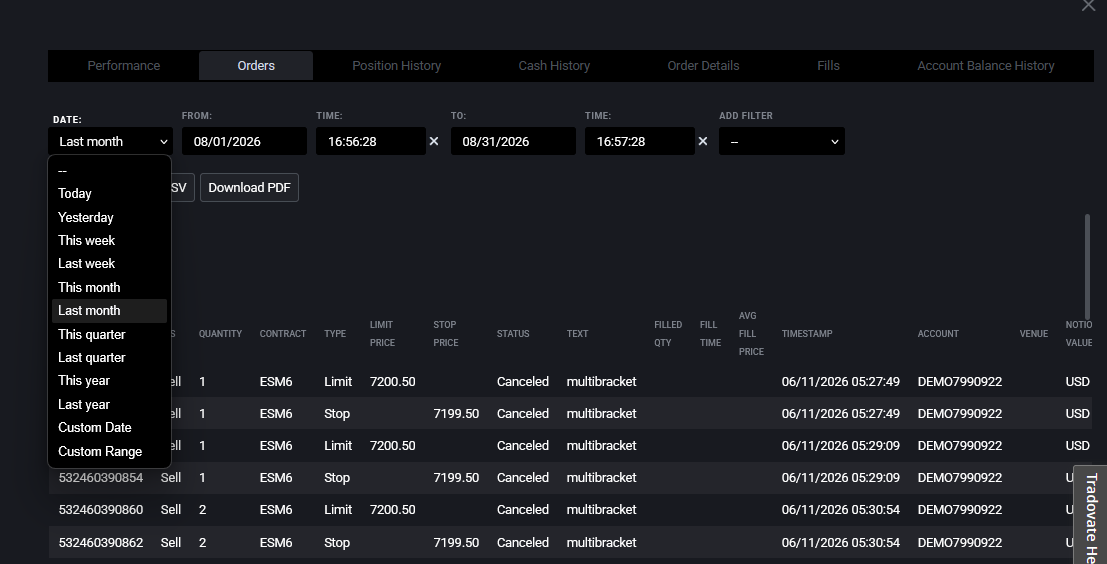Download the report as PDF
This screenshot has width=1107, height=564.
point(249,188)
